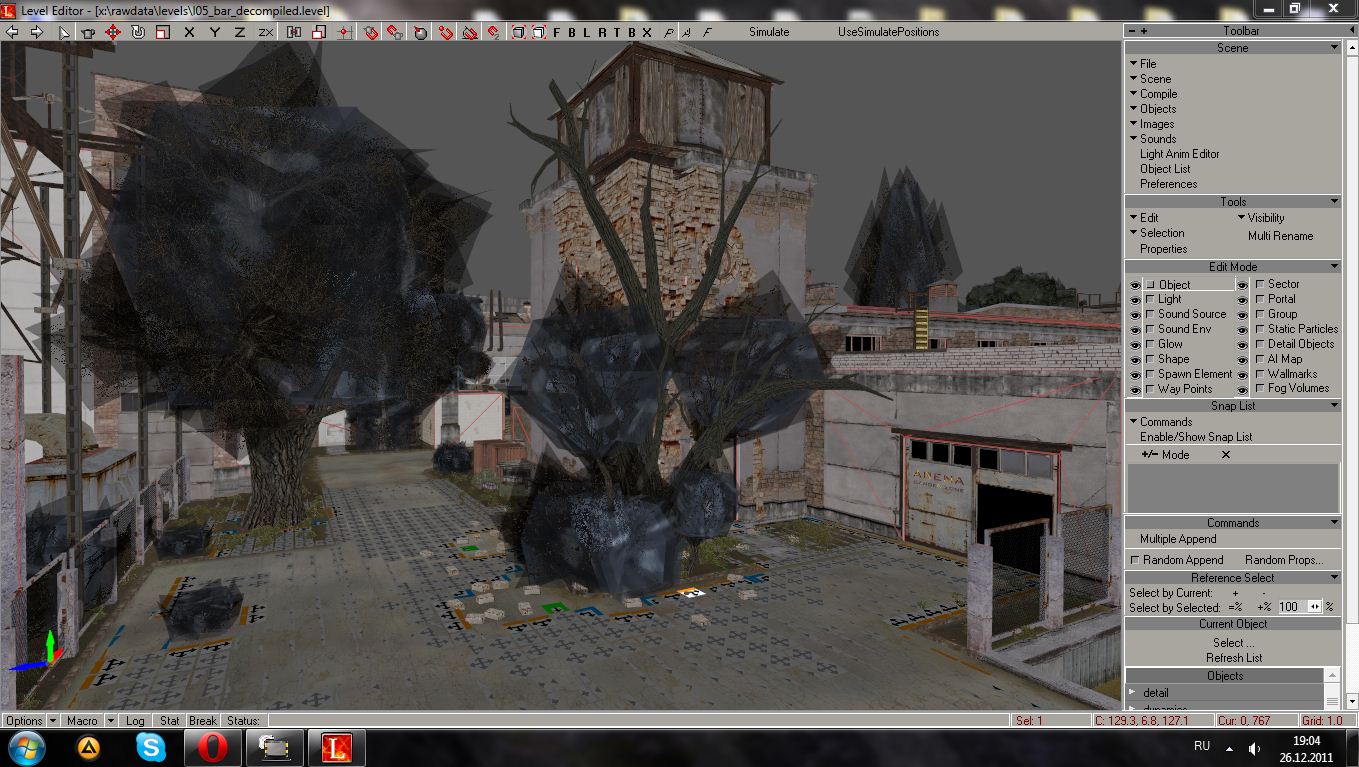This screenshot has height=767, width=1359.
Task: Click the Simulate button
Action: click(x=769, y=32)
